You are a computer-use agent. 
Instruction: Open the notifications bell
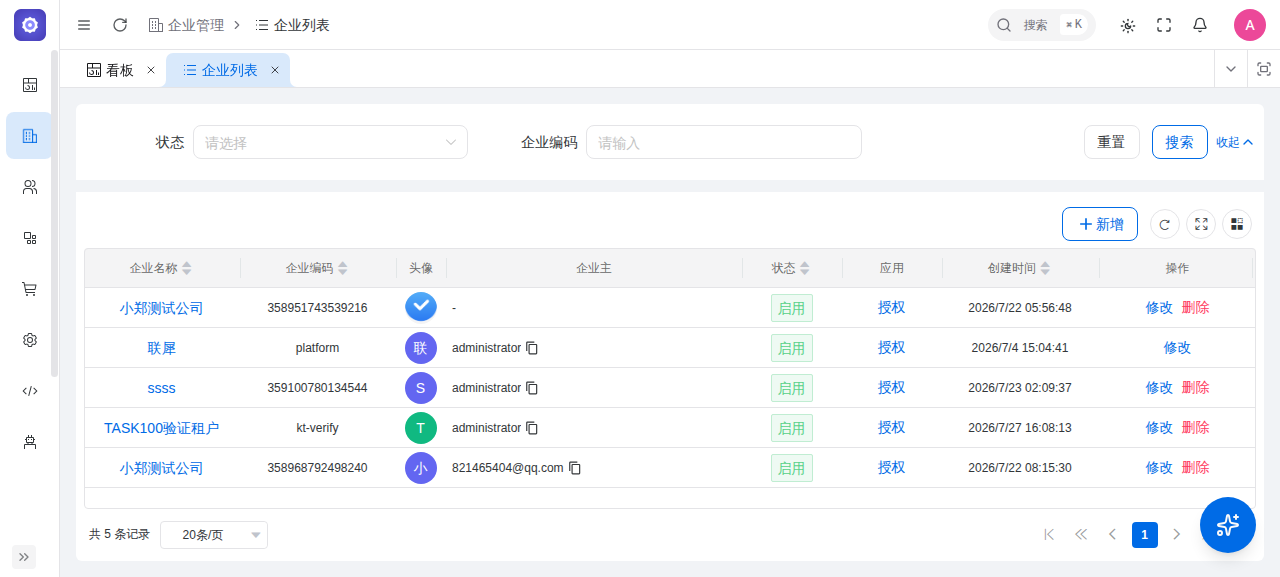coord(1200,25)
